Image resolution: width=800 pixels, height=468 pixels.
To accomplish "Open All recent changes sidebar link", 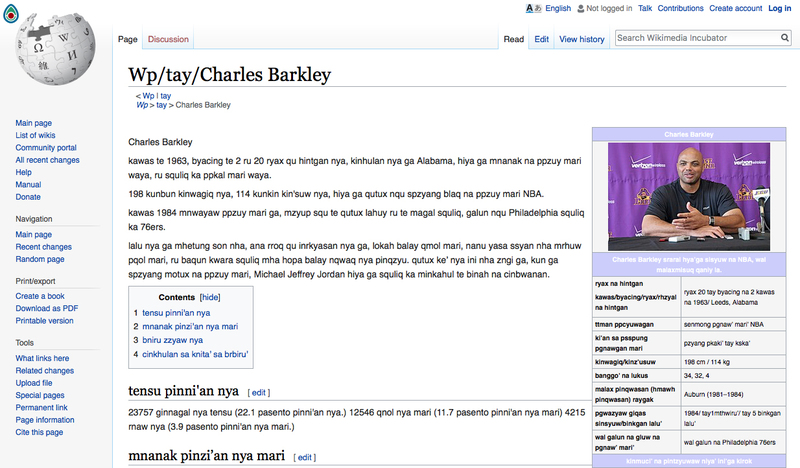I will (47, 160).
